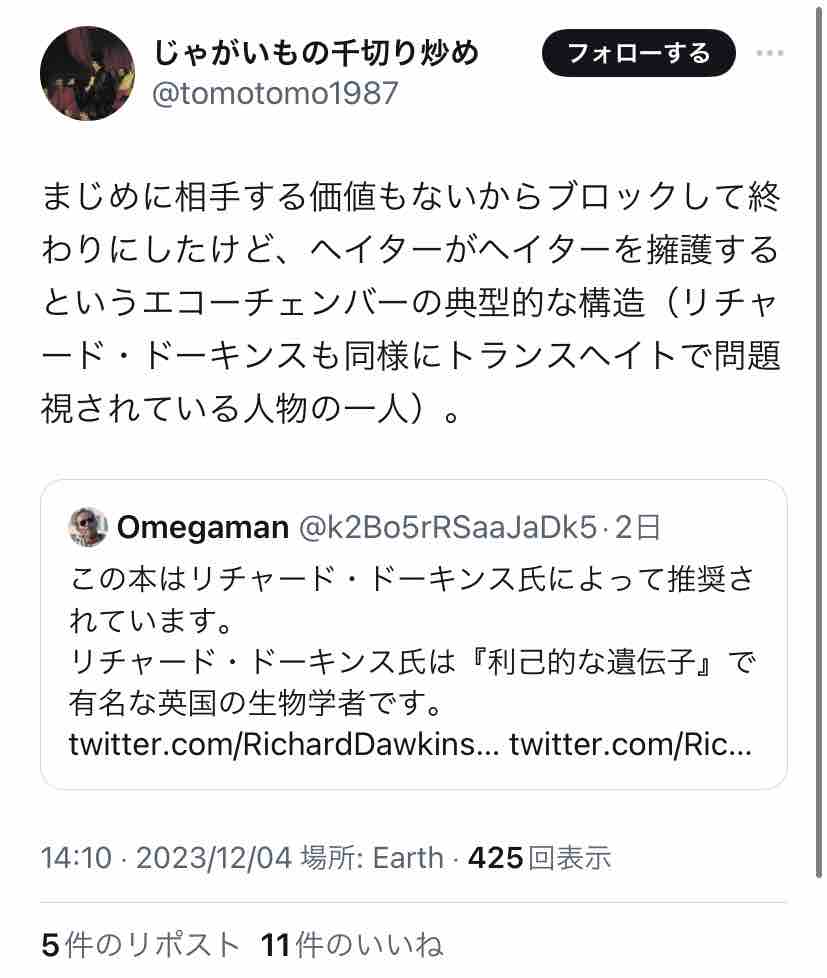Show the 5件のリポスト repost list

pos(141,944)
